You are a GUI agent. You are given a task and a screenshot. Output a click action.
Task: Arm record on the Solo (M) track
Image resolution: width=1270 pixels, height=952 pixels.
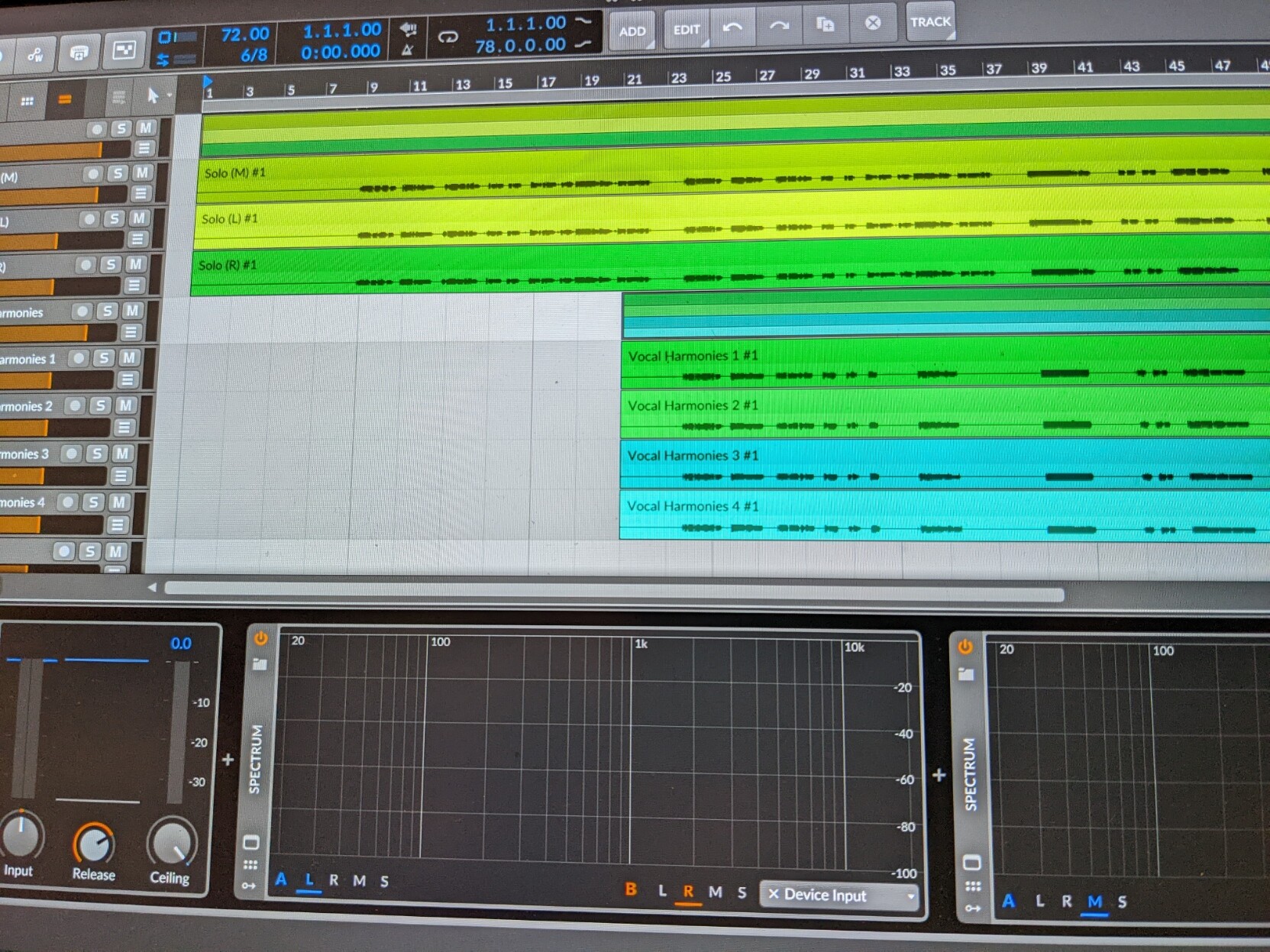[x=93, y=175]
